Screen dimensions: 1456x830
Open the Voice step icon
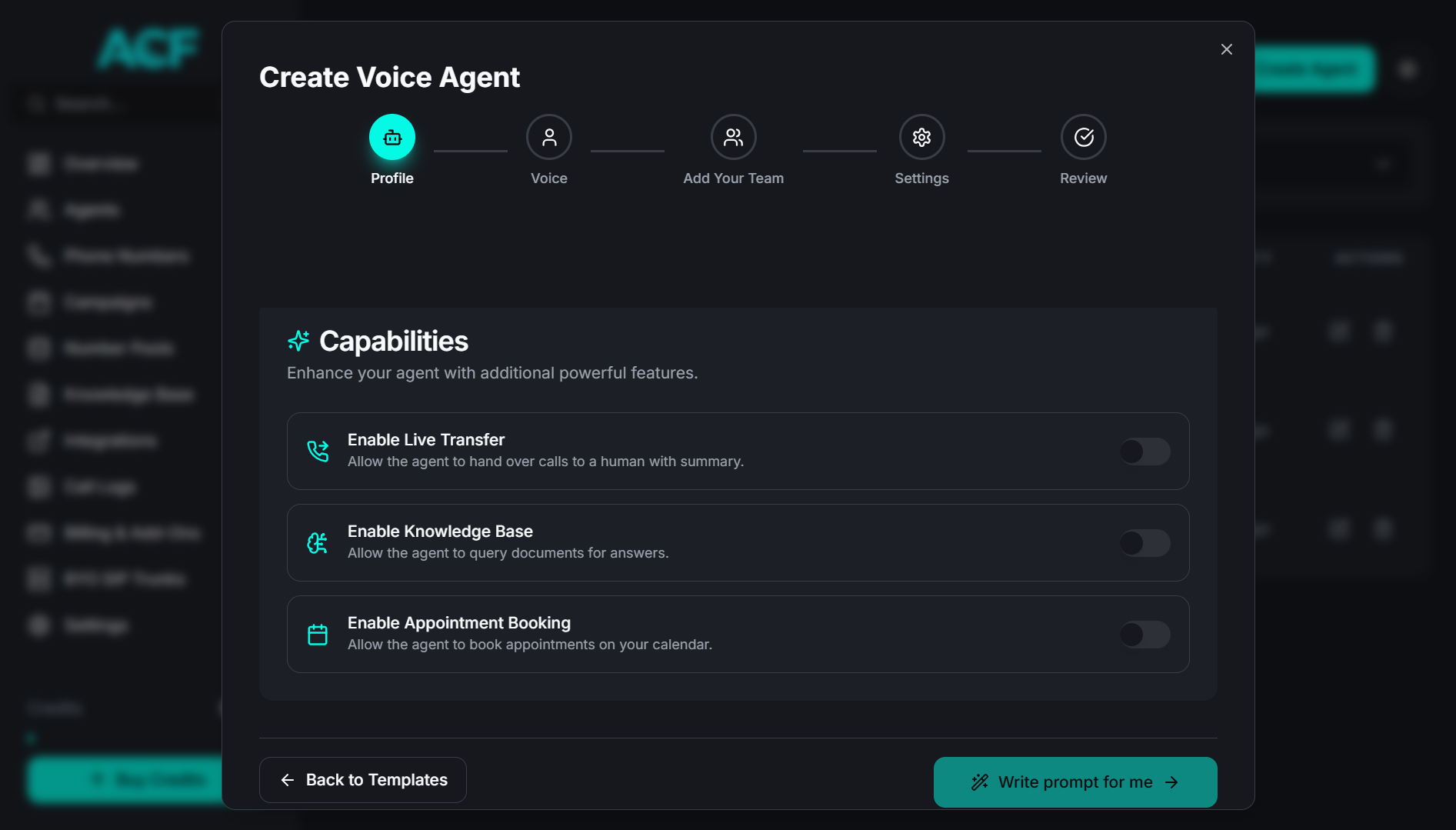tap(548, 137)
